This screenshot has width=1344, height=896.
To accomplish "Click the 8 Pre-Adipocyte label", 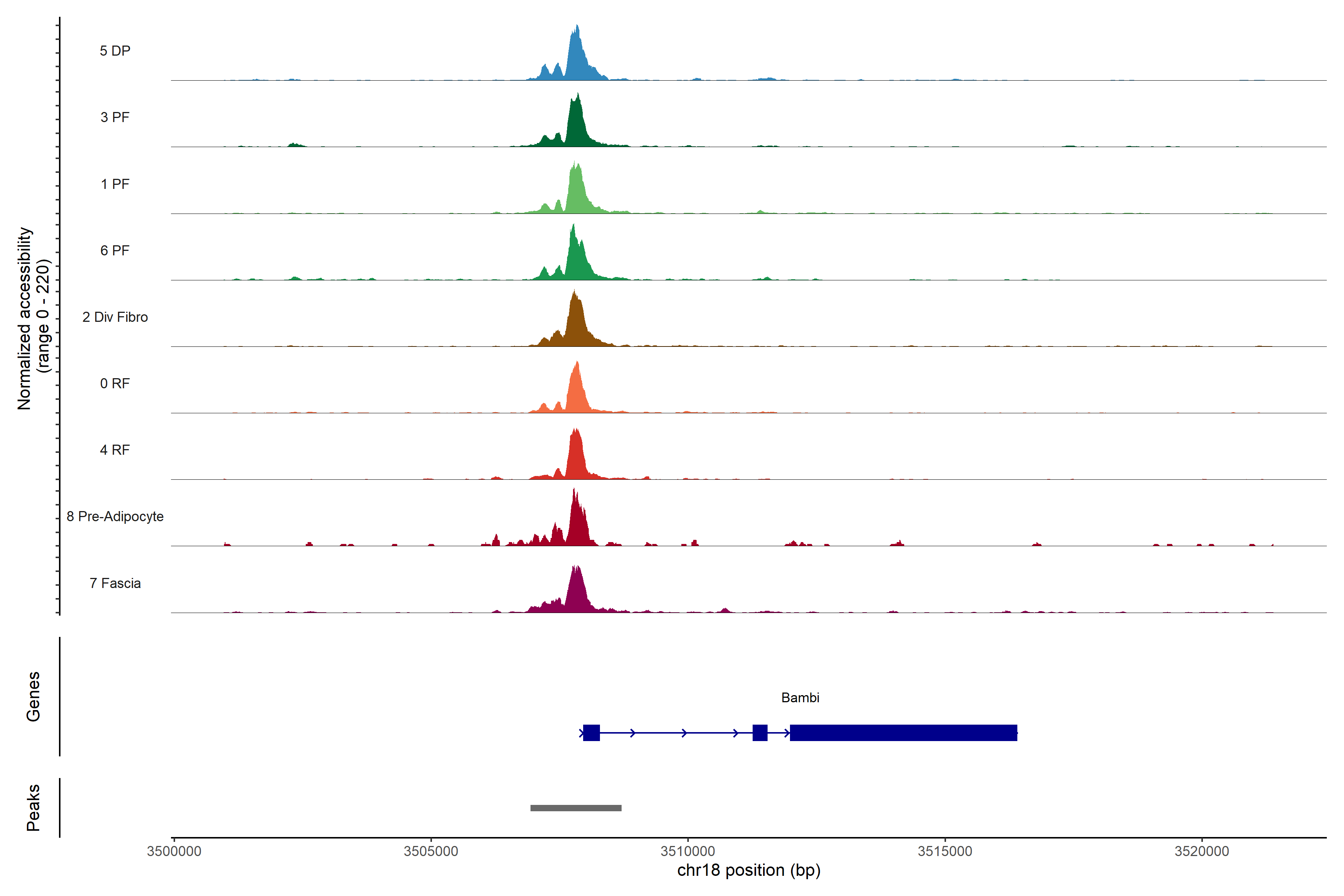I will click(115, 517).
